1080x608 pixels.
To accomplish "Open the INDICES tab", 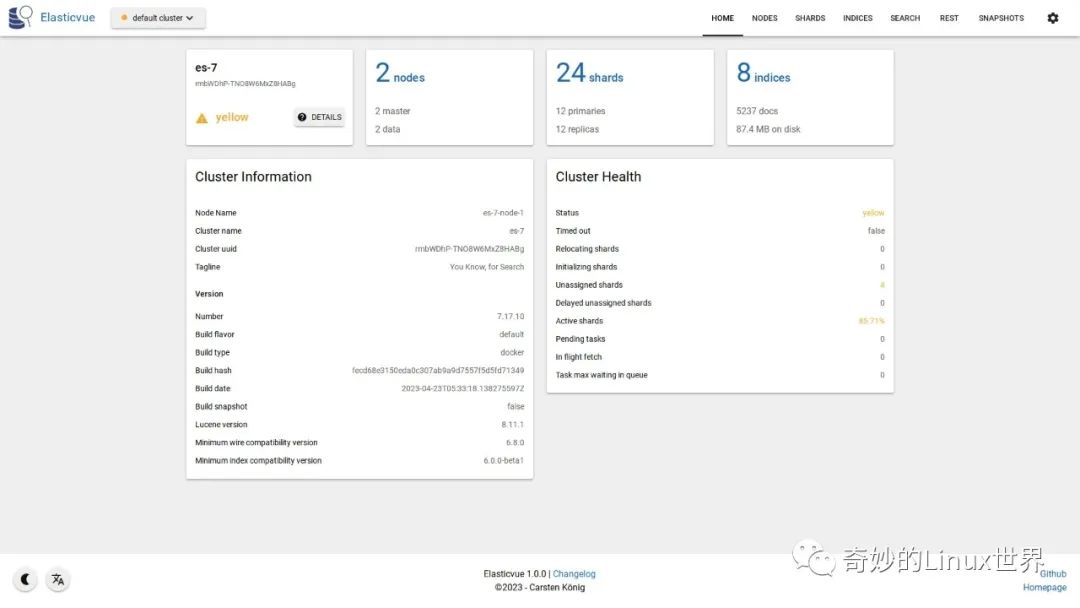I will [857, 17].
